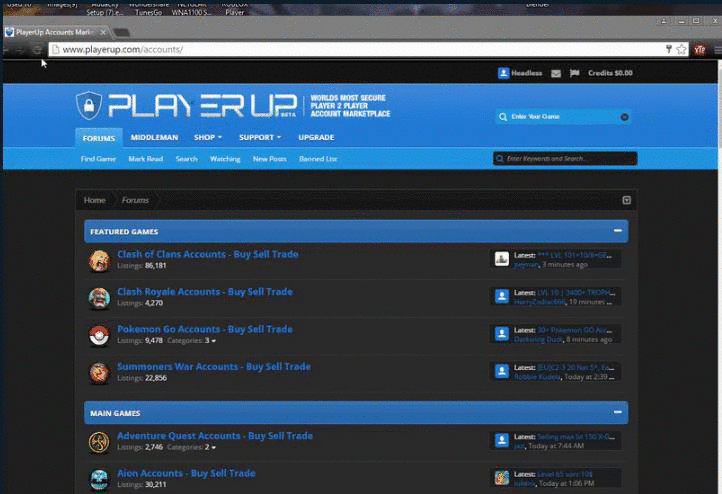Click the Credits $0.00 balance

coord(610,73)
